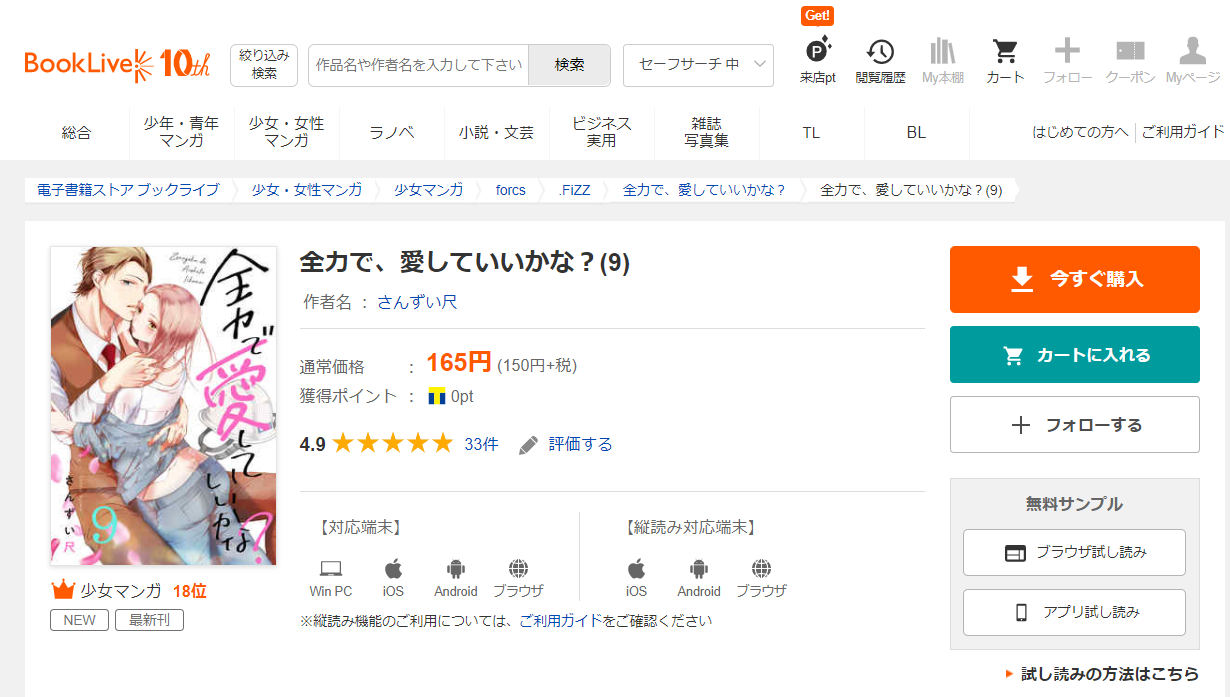Open ご利用ガイド link in header

coord(1183,132)
